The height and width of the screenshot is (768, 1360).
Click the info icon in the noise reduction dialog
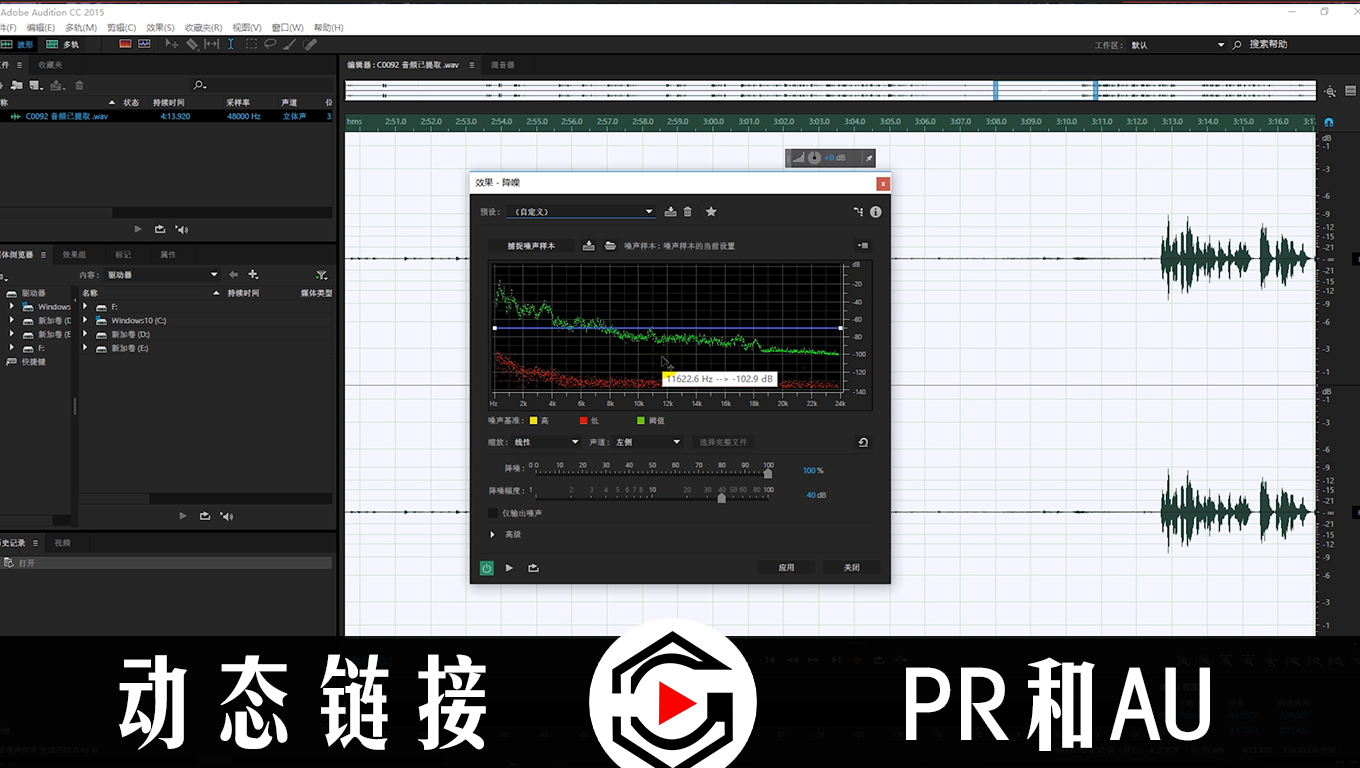(876, 212)
